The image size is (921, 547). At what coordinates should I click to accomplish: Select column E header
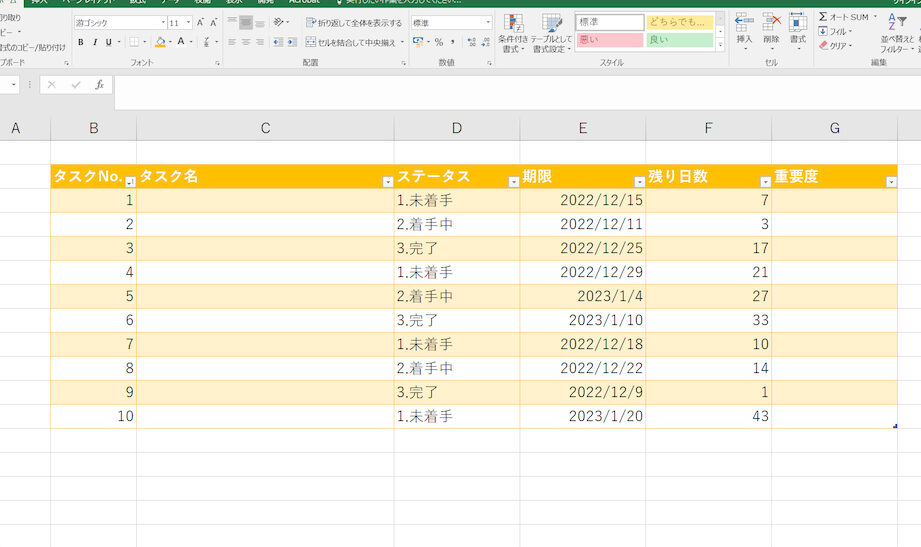point(583,128)
